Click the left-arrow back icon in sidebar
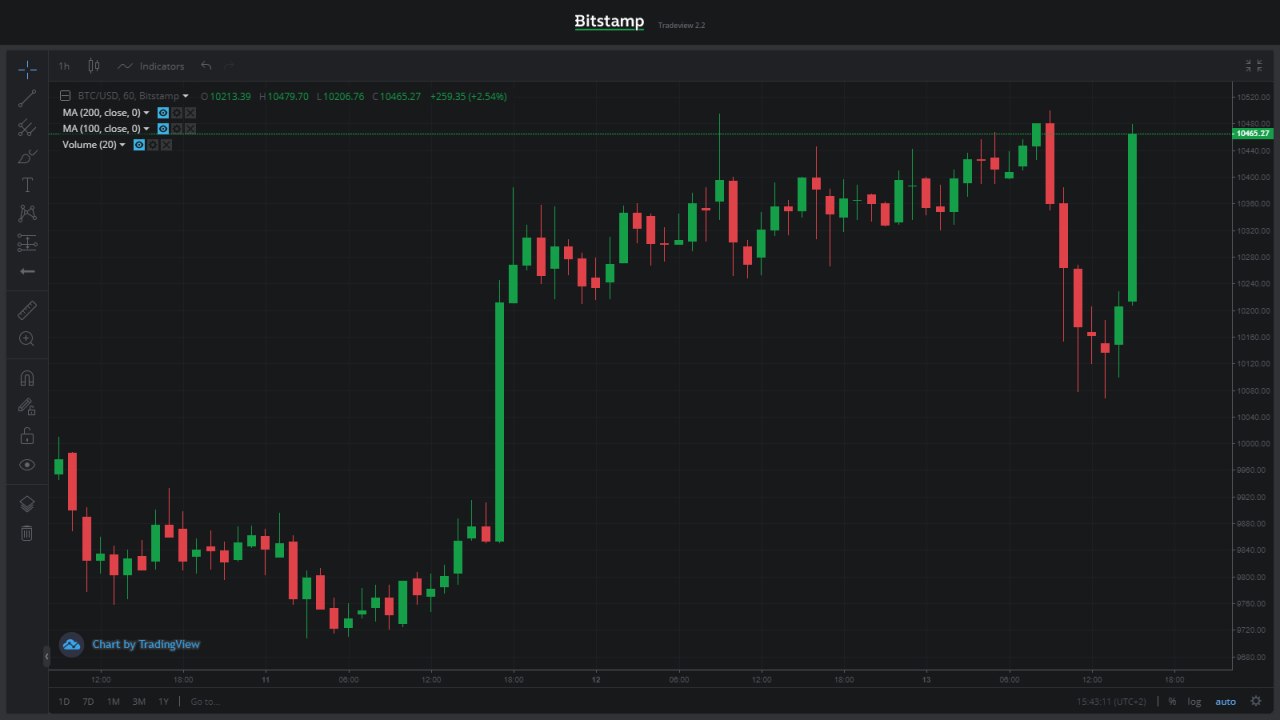 pyautogui.click(x=27, y=271)
